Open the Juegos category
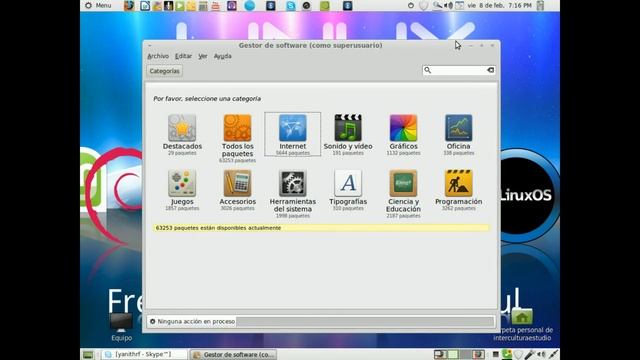Image resolution: width=640 pixels, height=360 pixels. [182, 190]
